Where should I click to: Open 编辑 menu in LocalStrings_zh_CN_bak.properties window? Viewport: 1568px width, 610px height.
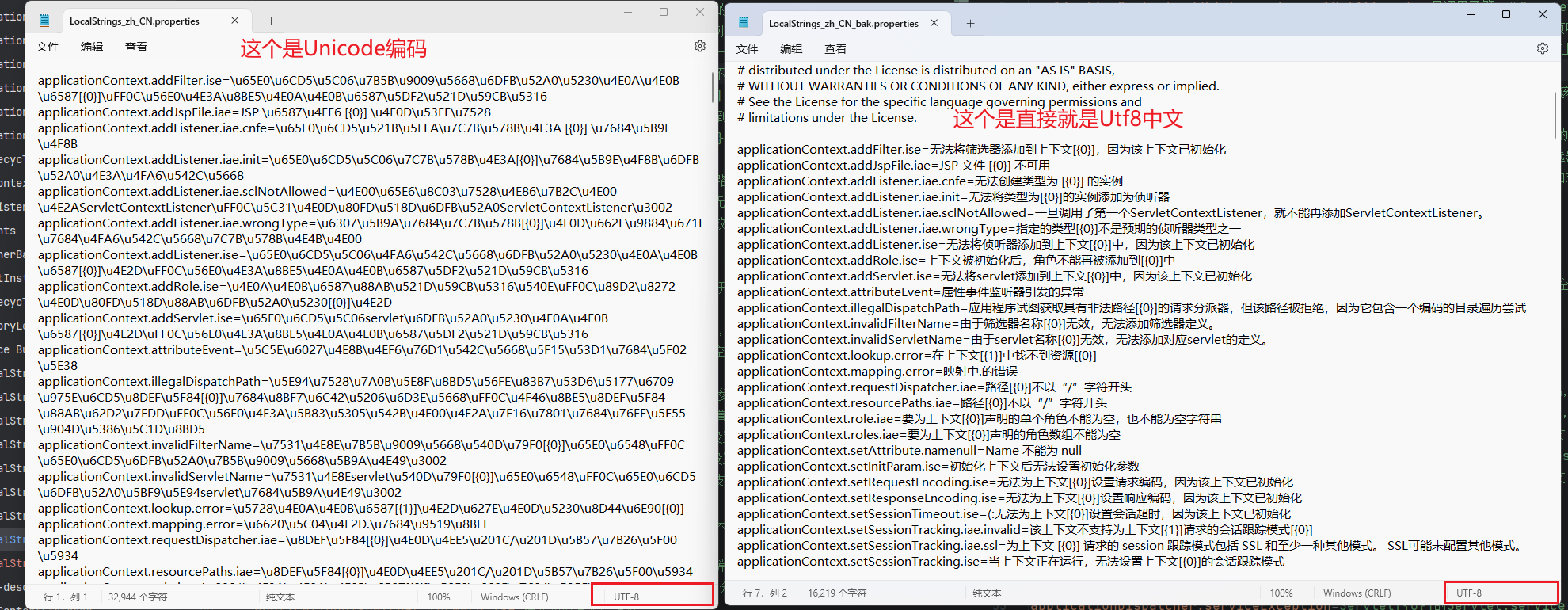pos(791,49)
